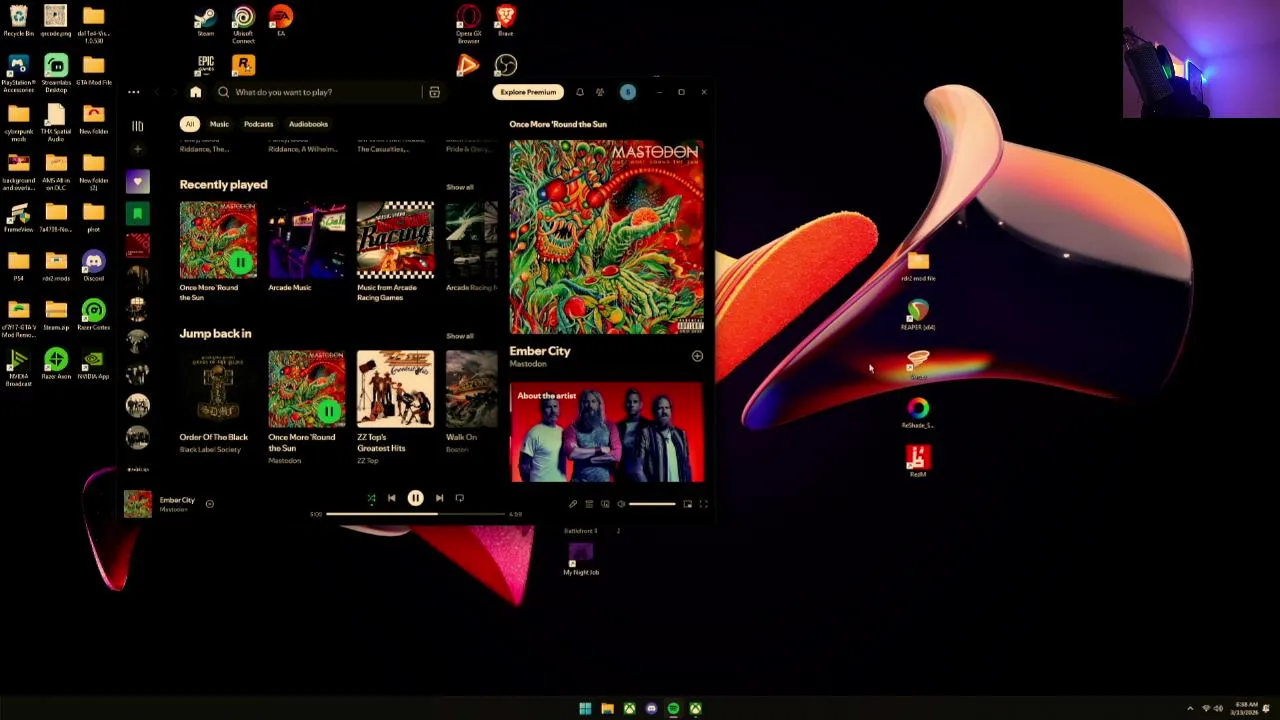Viewport: 1280px width, 720px height.
Task: Select the My Night Job desktop icon
Action: pos(581,558)
